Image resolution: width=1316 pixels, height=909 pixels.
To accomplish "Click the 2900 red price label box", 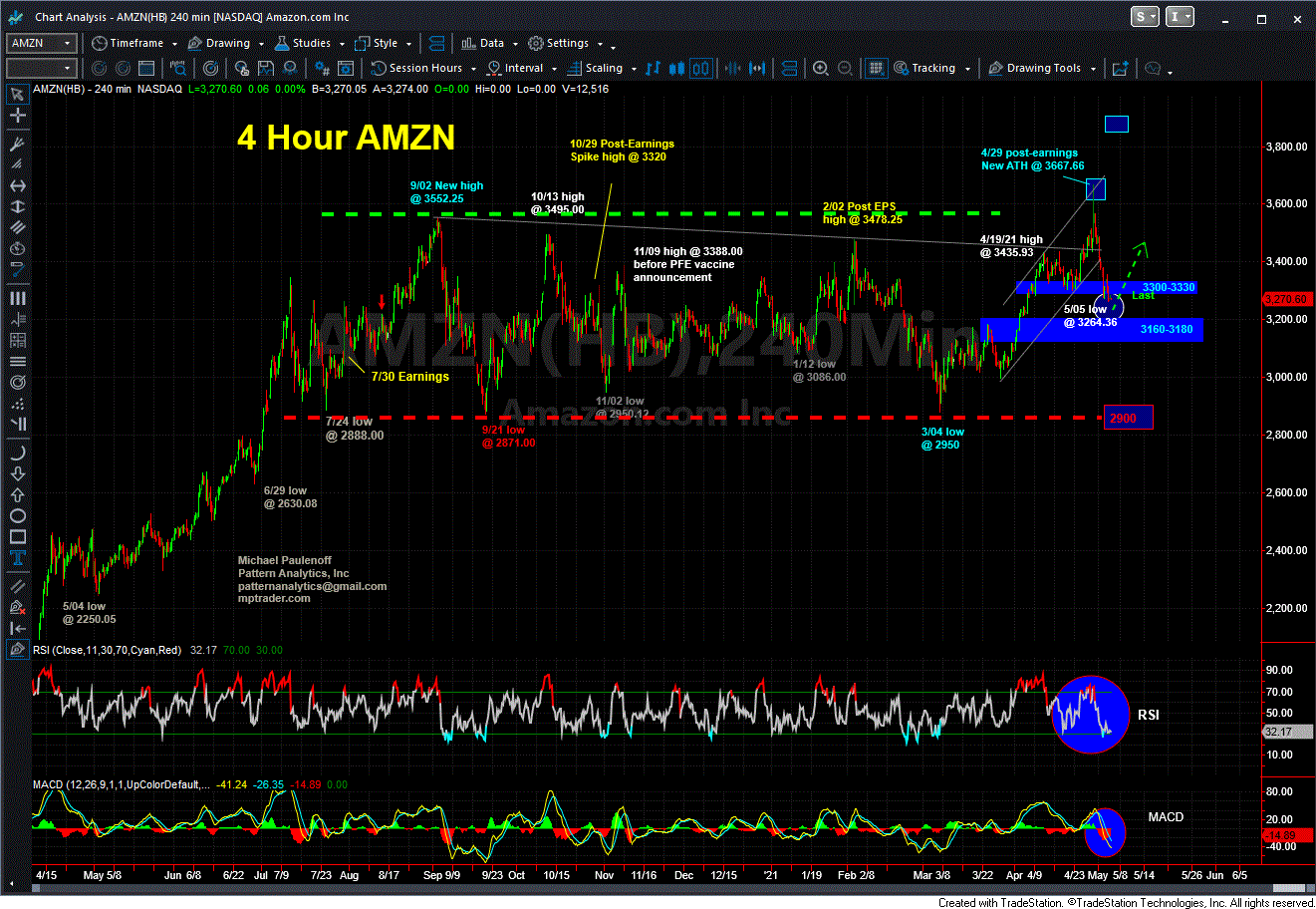I will [x=1128, y=418].
